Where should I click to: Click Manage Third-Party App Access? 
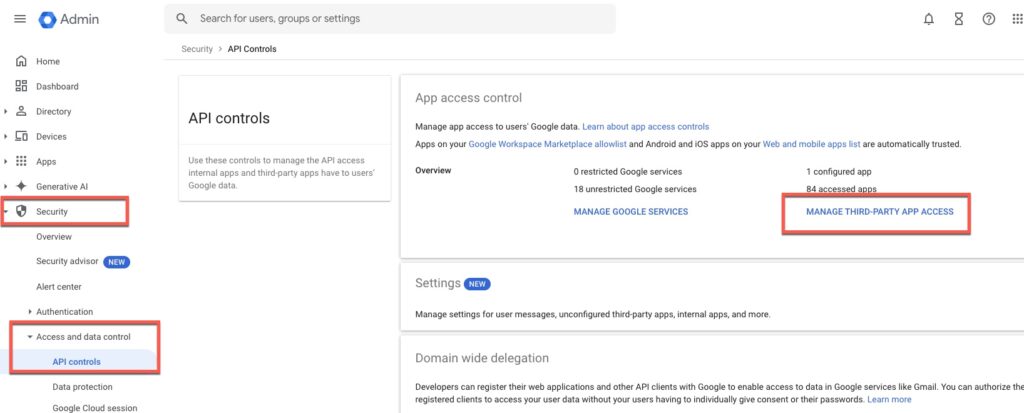point(880,212)
